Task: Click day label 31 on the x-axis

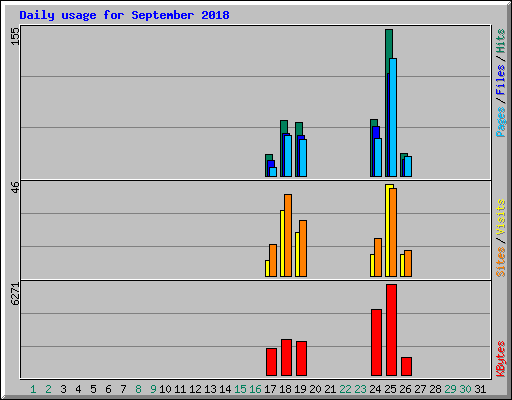Action: 480,389
